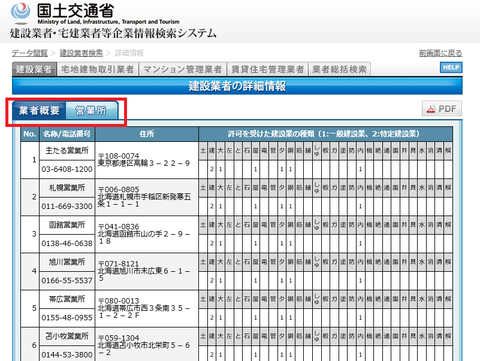Image resolution: width=480 pixels, height=361 pixels.
Task: Click the 名称/電話番号 column header
Action: pyautogui.click(x=67, y=134)
